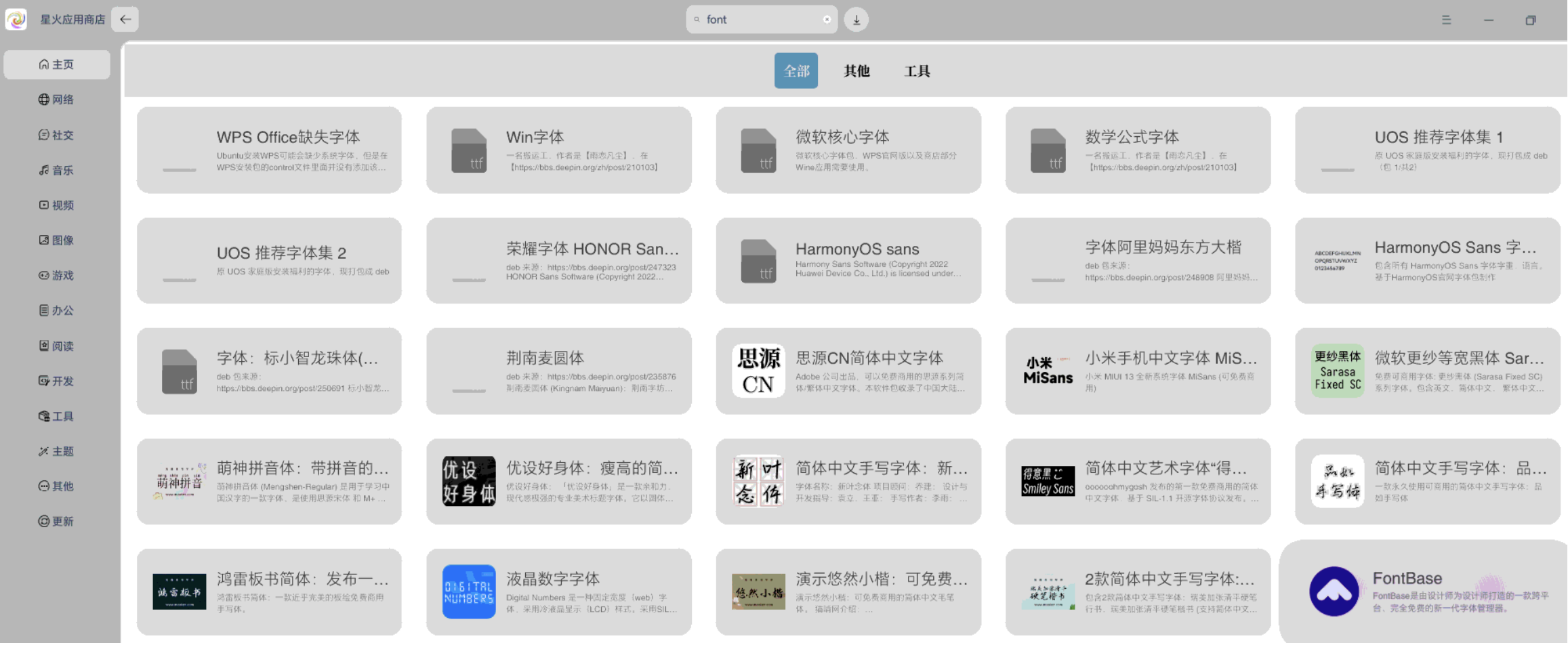
Task: Click the 微软核心字体 title
Action: coord(842,137)
